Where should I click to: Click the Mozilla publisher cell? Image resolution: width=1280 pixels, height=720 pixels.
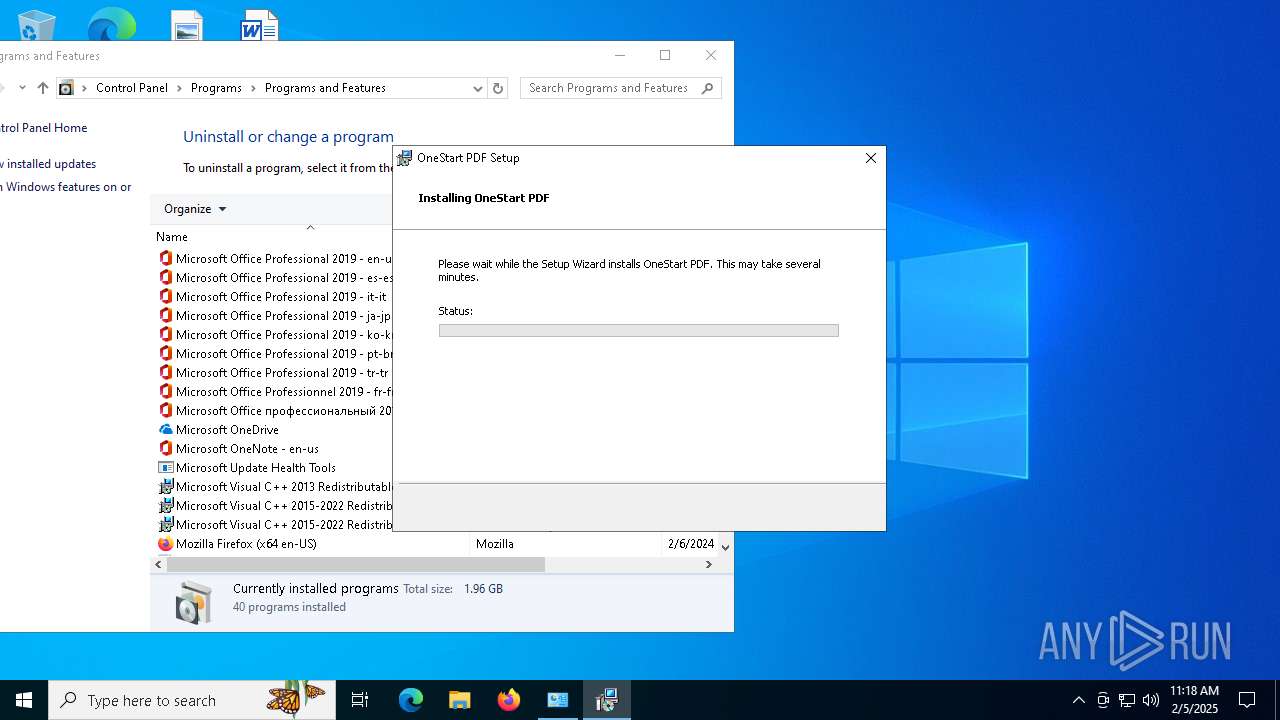pos(495,544)
